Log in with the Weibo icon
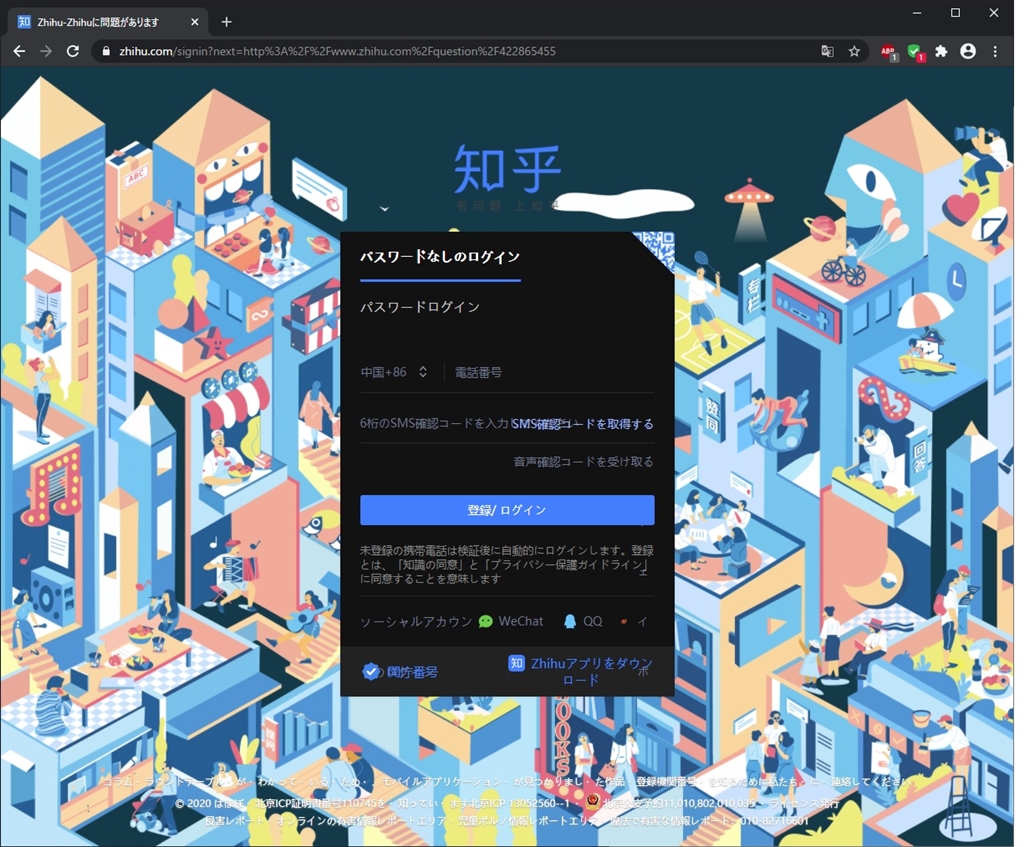The height and width of the screenshot is (847, 1024). 624,621
